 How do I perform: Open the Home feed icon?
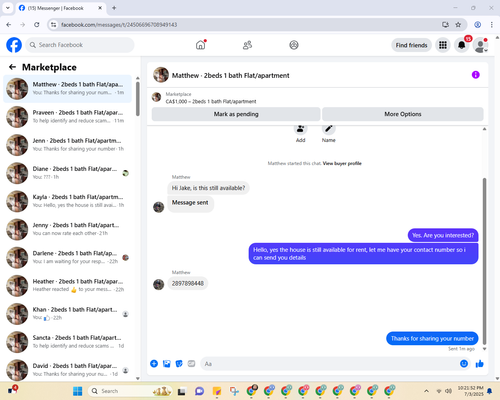pos(201,45)
